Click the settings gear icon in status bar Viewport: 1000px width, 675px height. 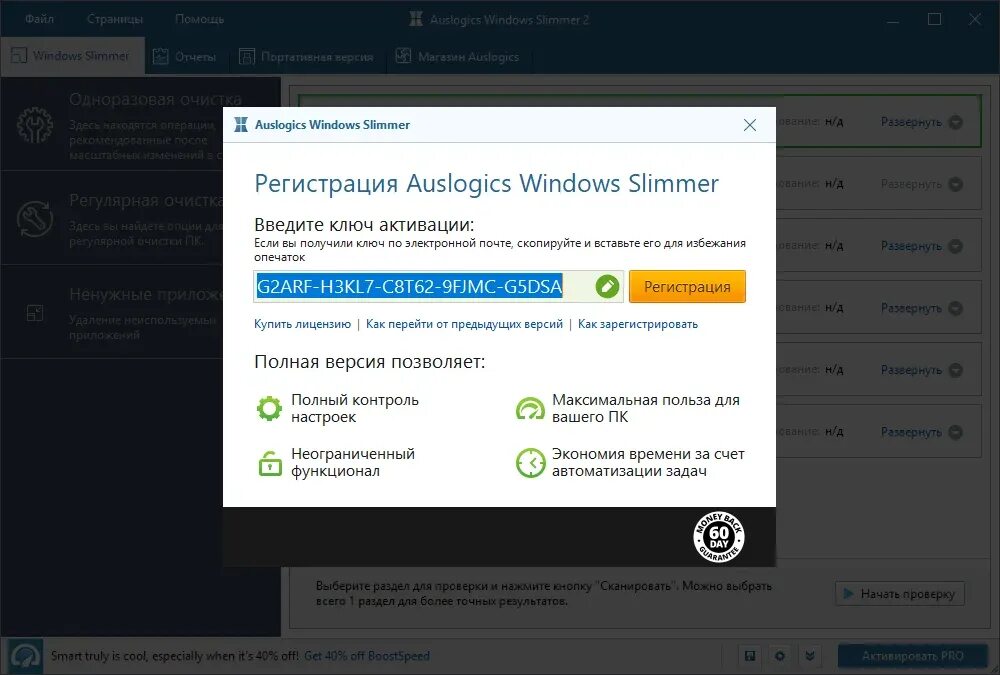(x=780, y=656)
